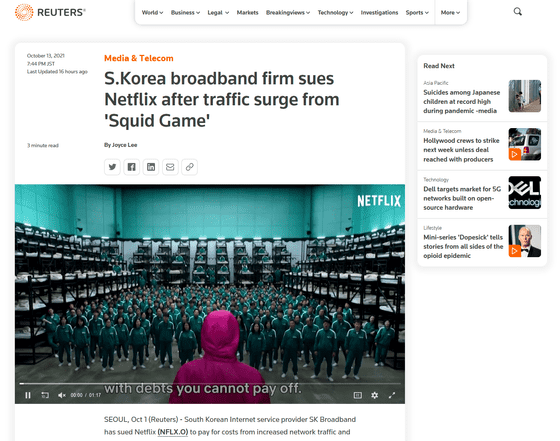560x441 pixels.
Task: Expand the Technology menu
Action: tap(335, 12)
